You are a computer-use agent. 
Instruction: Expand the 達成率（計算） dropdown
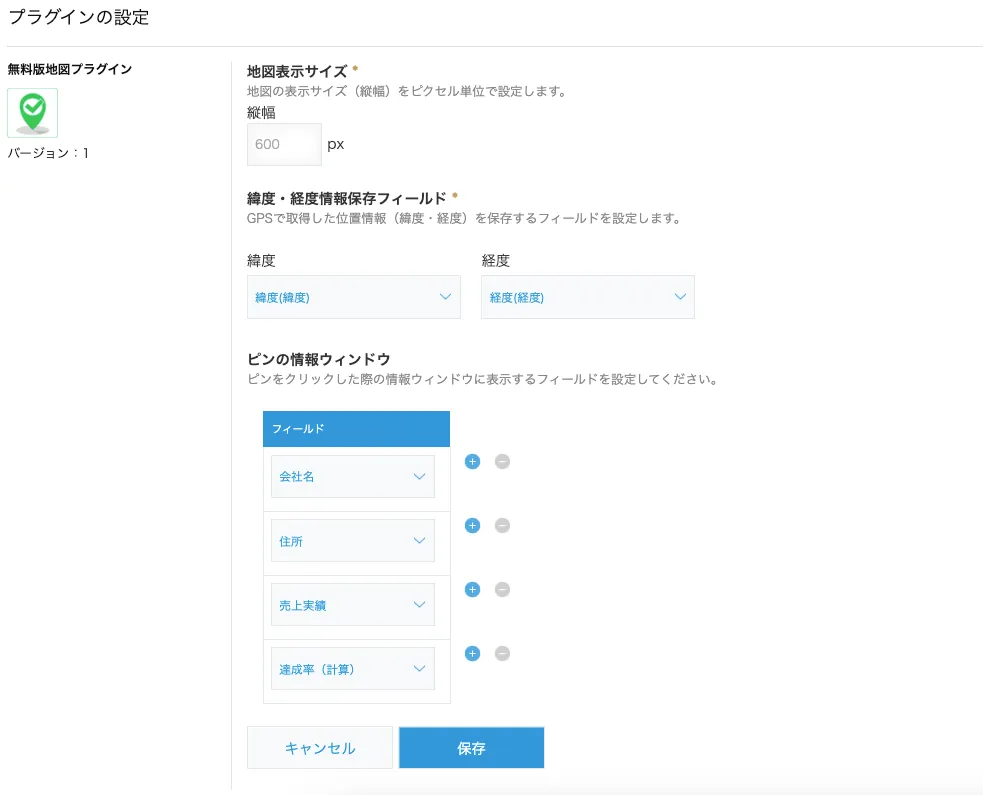pyautogui.click(x=352, y=669)
